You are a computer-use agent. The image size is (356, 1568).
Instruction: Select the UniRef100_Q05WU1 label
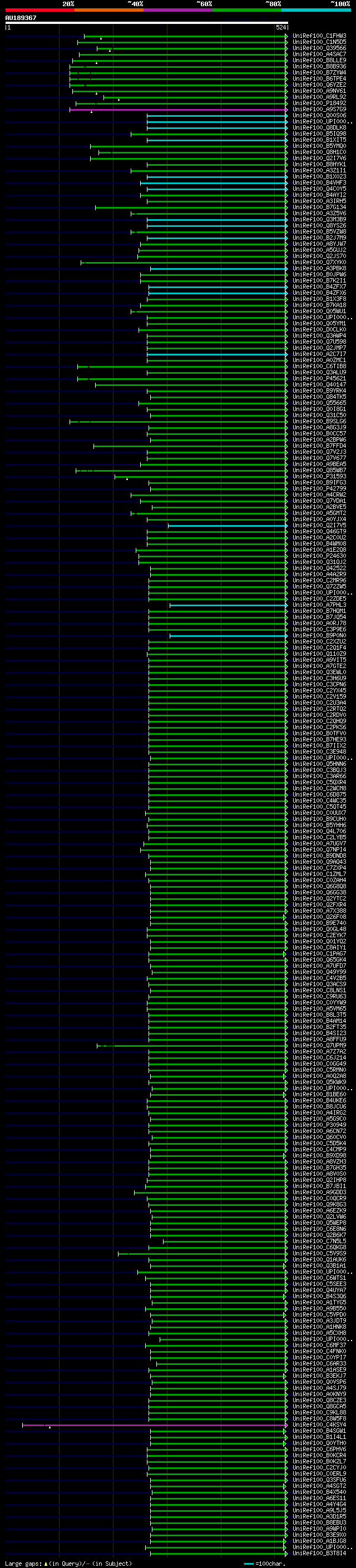click(x=319, y=311)
